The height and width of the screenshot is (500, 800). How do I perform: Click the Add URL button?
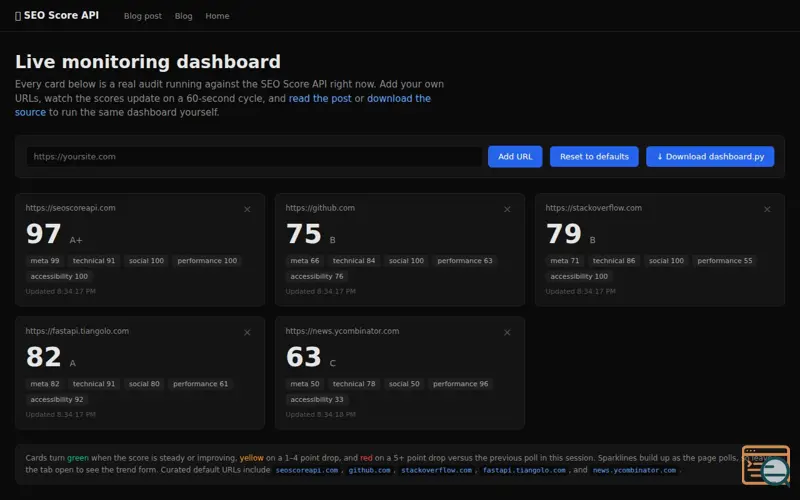click(x=515, y=157)
